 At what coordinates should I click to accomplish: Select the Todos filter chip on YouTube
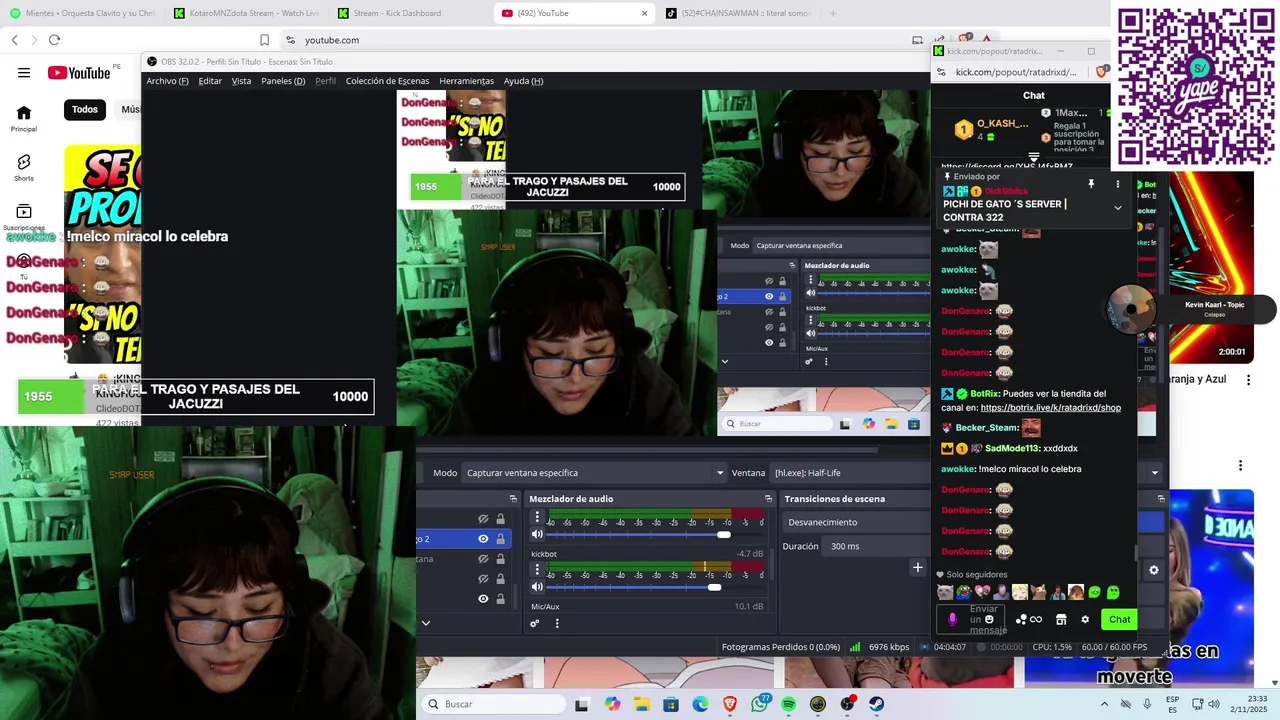(x=85, y=109)
